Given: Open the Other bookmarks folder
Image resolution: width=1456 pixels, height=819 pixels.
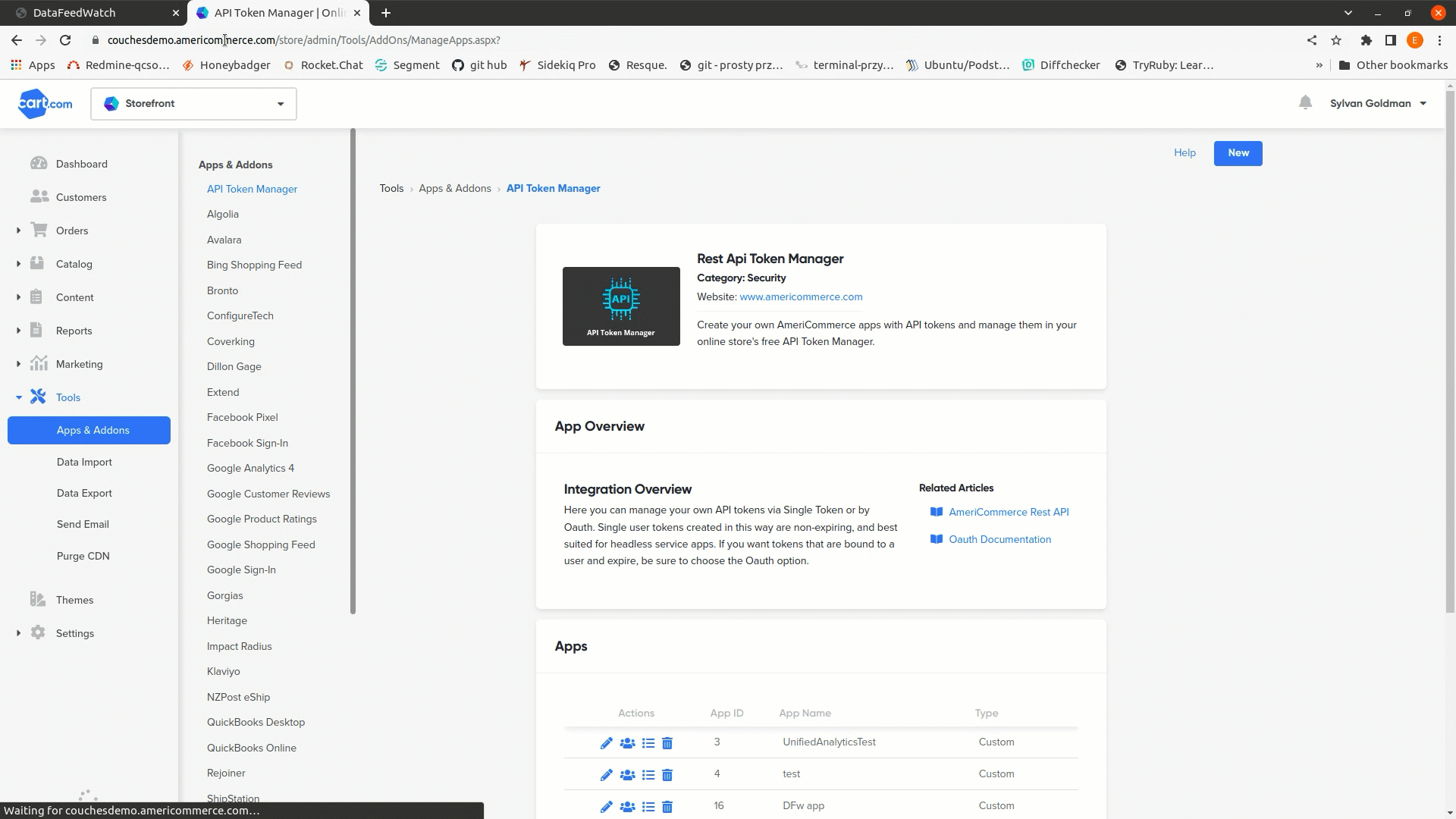Looking at the screenshot, I should pyautogui.click(x=1393, y=65).
